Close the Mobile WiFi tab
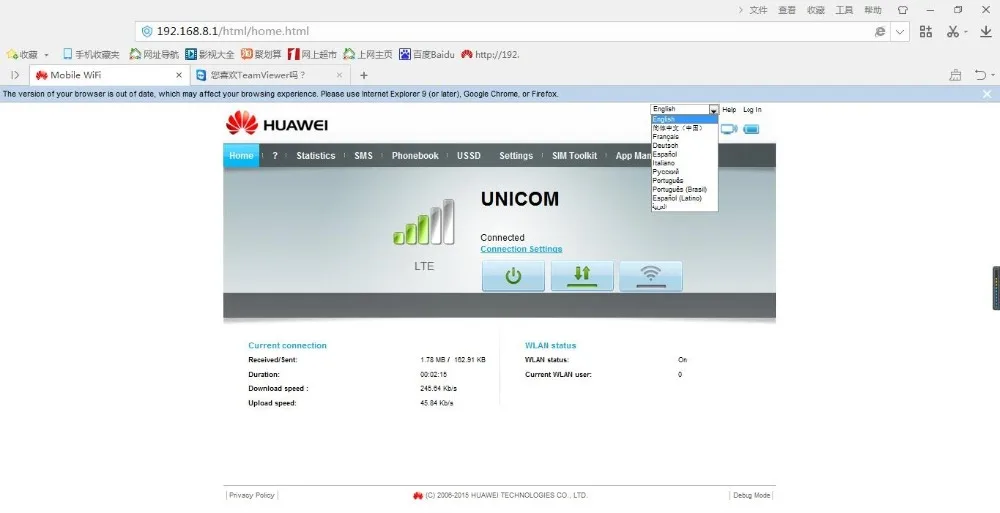The width and height of the screenshot is (1000, 513). [179, 75]
